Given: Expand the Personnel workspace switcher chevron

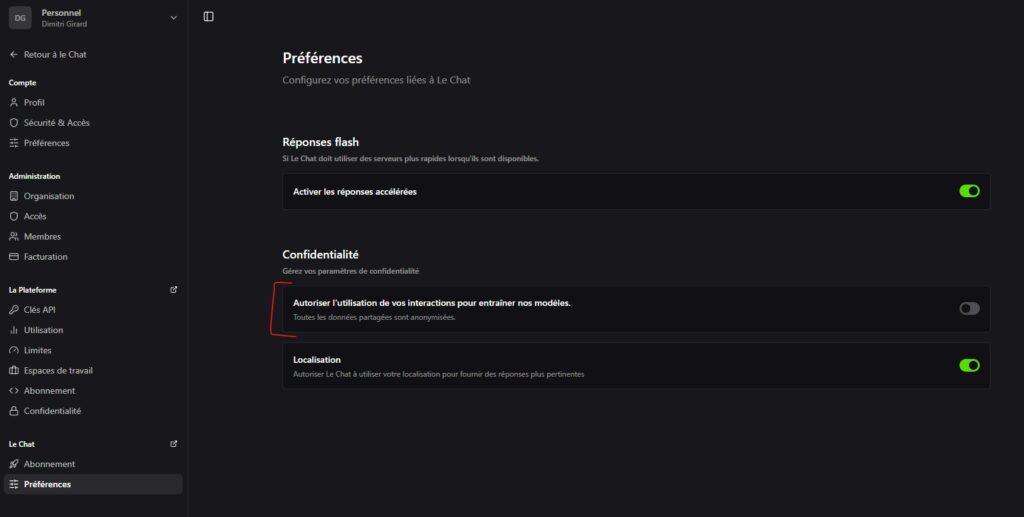Looking at the screenshot, I should (174, 18).
